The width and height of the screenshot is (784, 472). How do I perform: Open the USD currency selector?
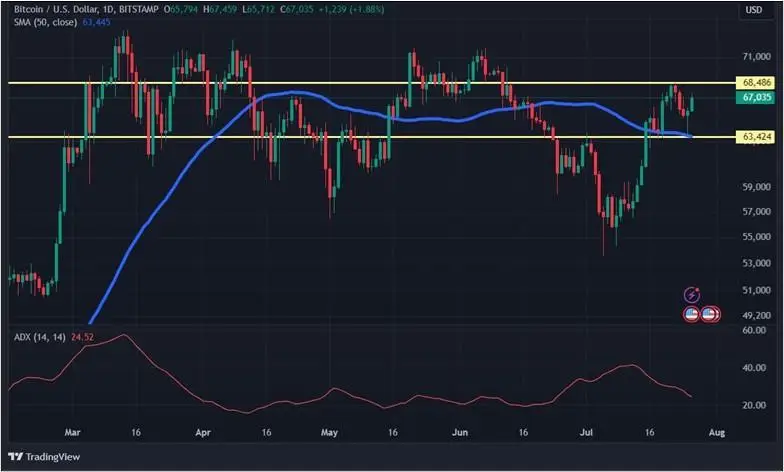click(x=754, y=10)
